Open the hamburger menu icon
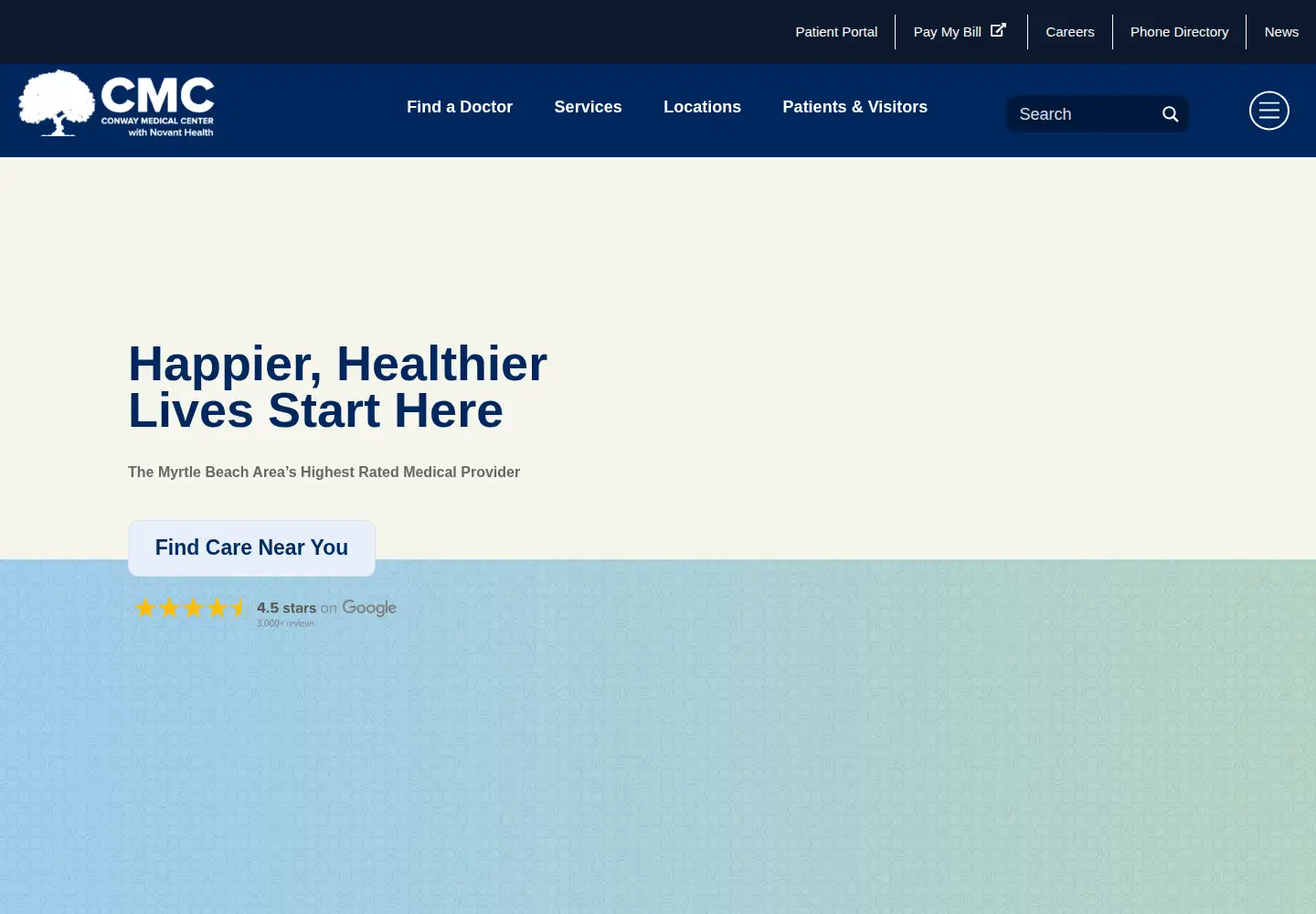The width and height of the screenshot is (1316, 914). coord(1269,111)
